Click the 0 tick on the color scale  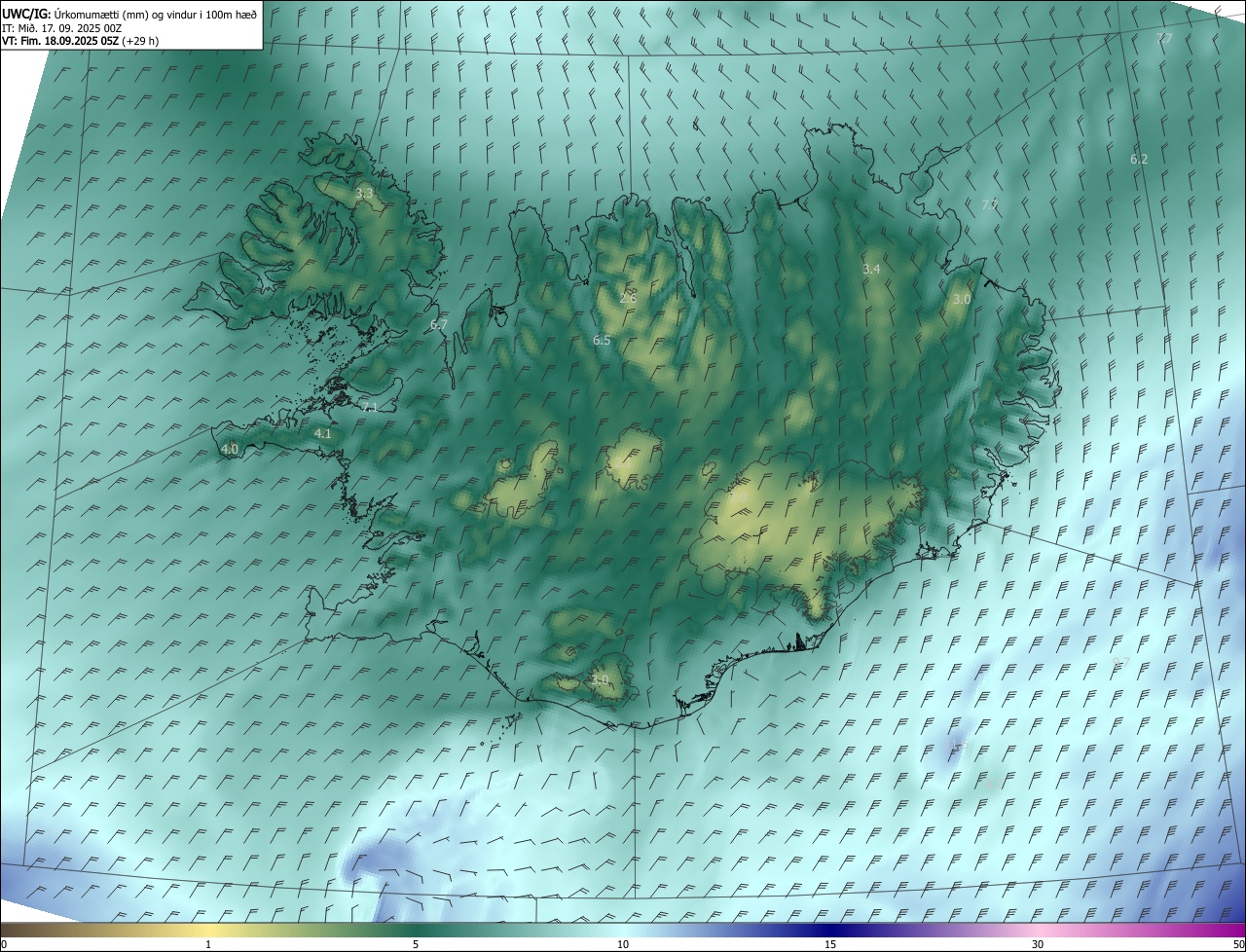point(3,944)
